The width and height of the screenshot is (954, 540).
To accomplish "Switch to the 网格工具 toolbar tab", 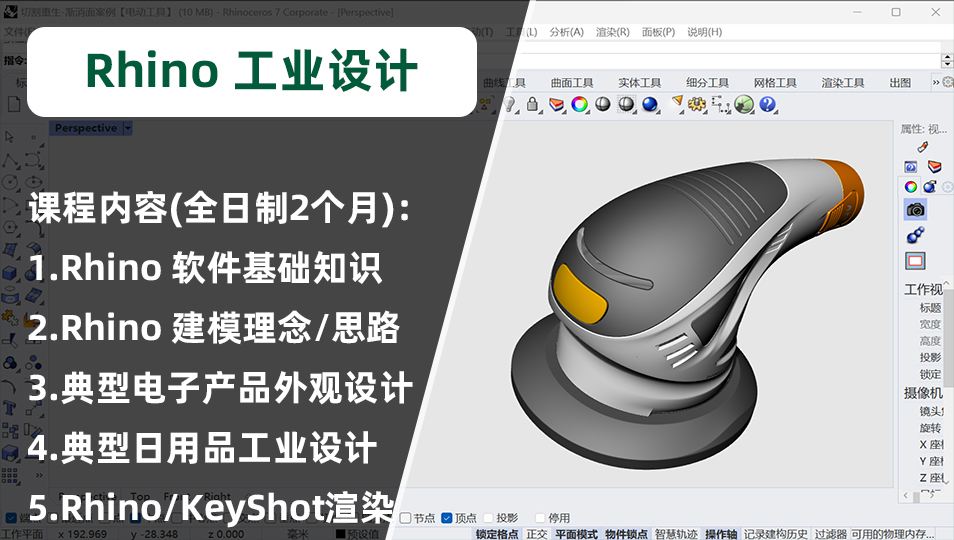I will 775,82.
